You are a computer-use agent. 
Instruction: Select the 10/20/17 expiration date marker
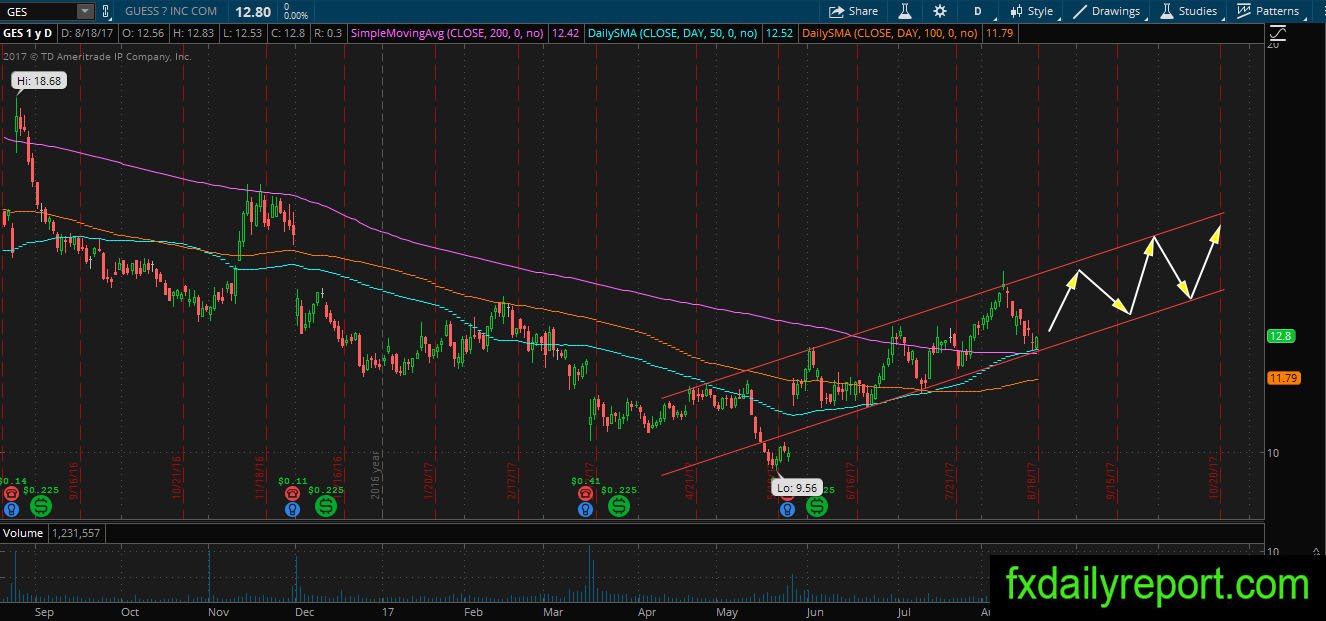click(x=1215, y=478)
